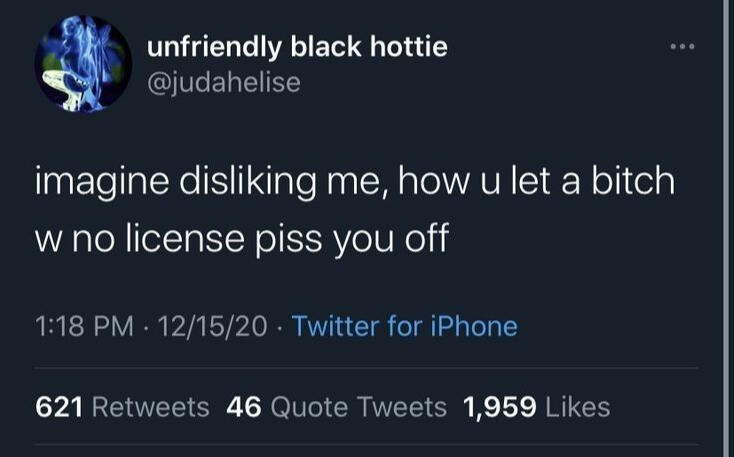View the blue flame profile picture
This screenshot has width=734, height=457.
coord(83,64)
